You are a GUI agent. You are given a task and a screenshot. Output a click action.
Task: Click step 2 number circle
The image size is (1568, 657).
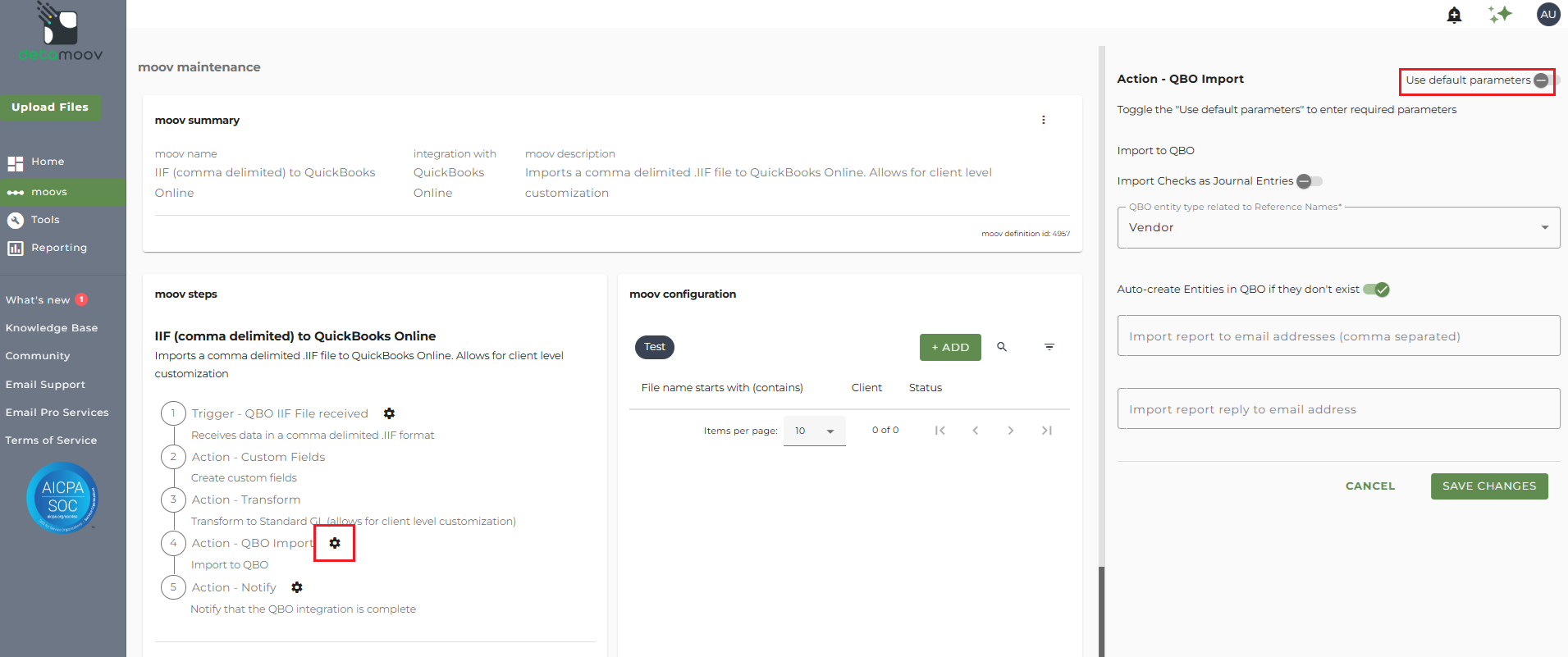click(173, 457)
